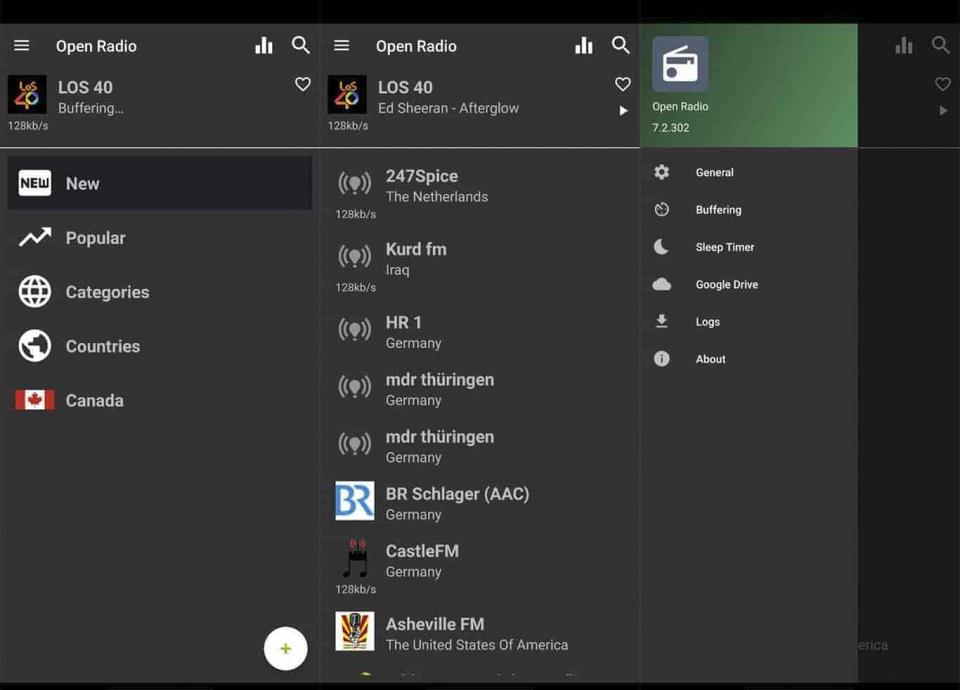Select the CastleFM station

[x=480, y=567]
